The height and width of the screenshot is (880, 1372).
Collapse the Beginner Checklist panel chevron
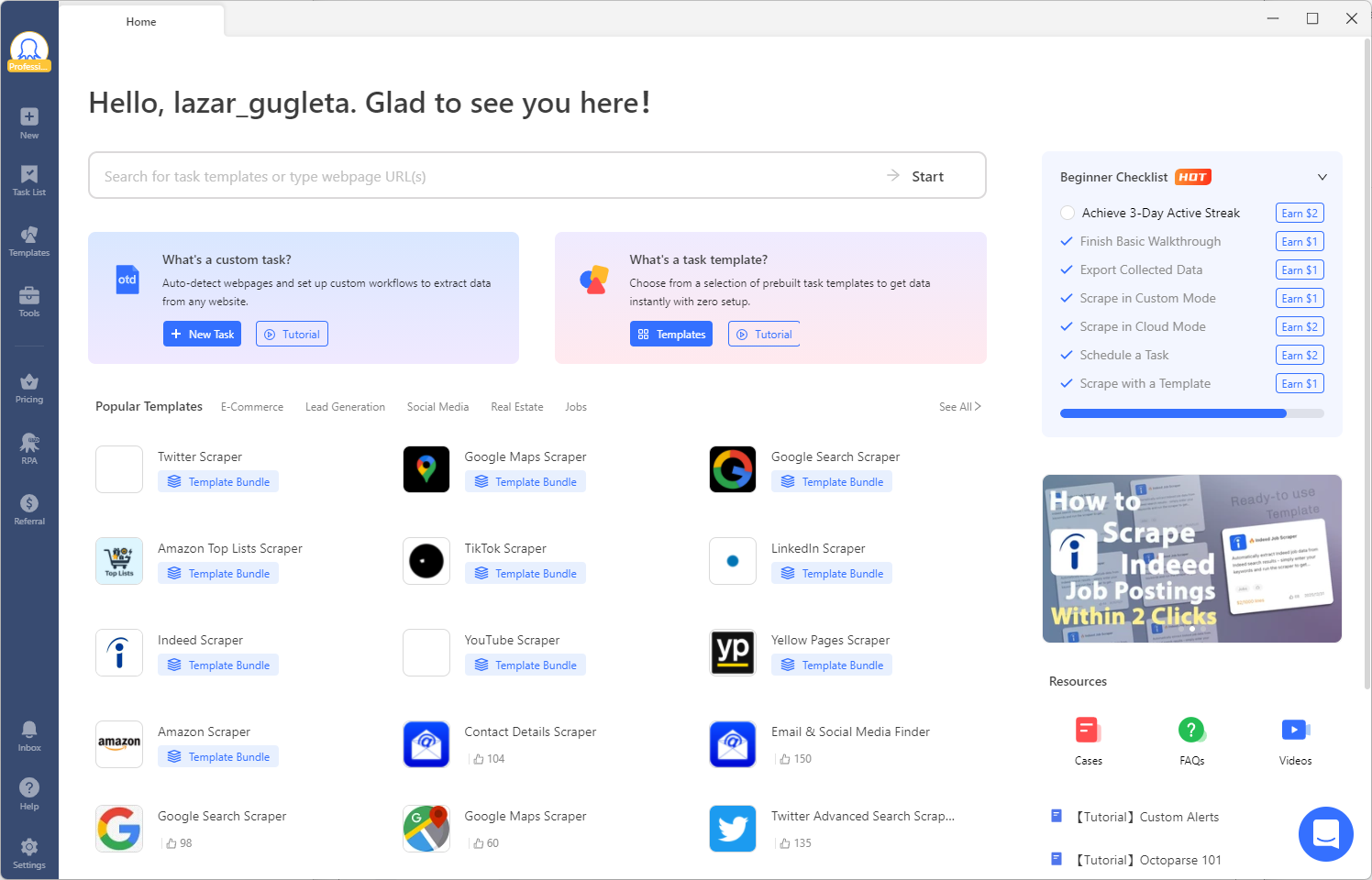pos(1322,177)
